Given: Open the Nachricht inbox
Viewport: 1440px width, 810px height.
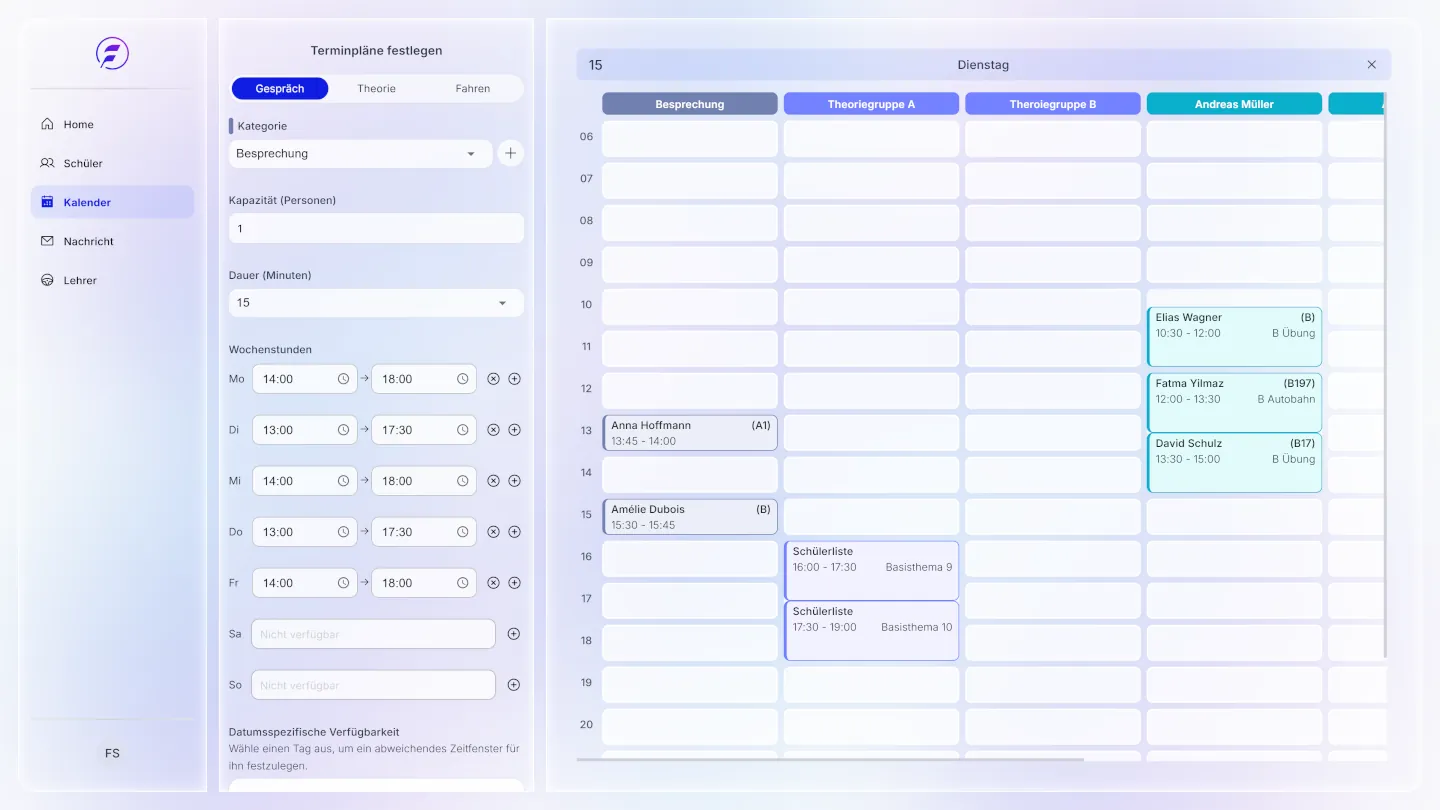Looking at the screenshot, I should point(112,241).
